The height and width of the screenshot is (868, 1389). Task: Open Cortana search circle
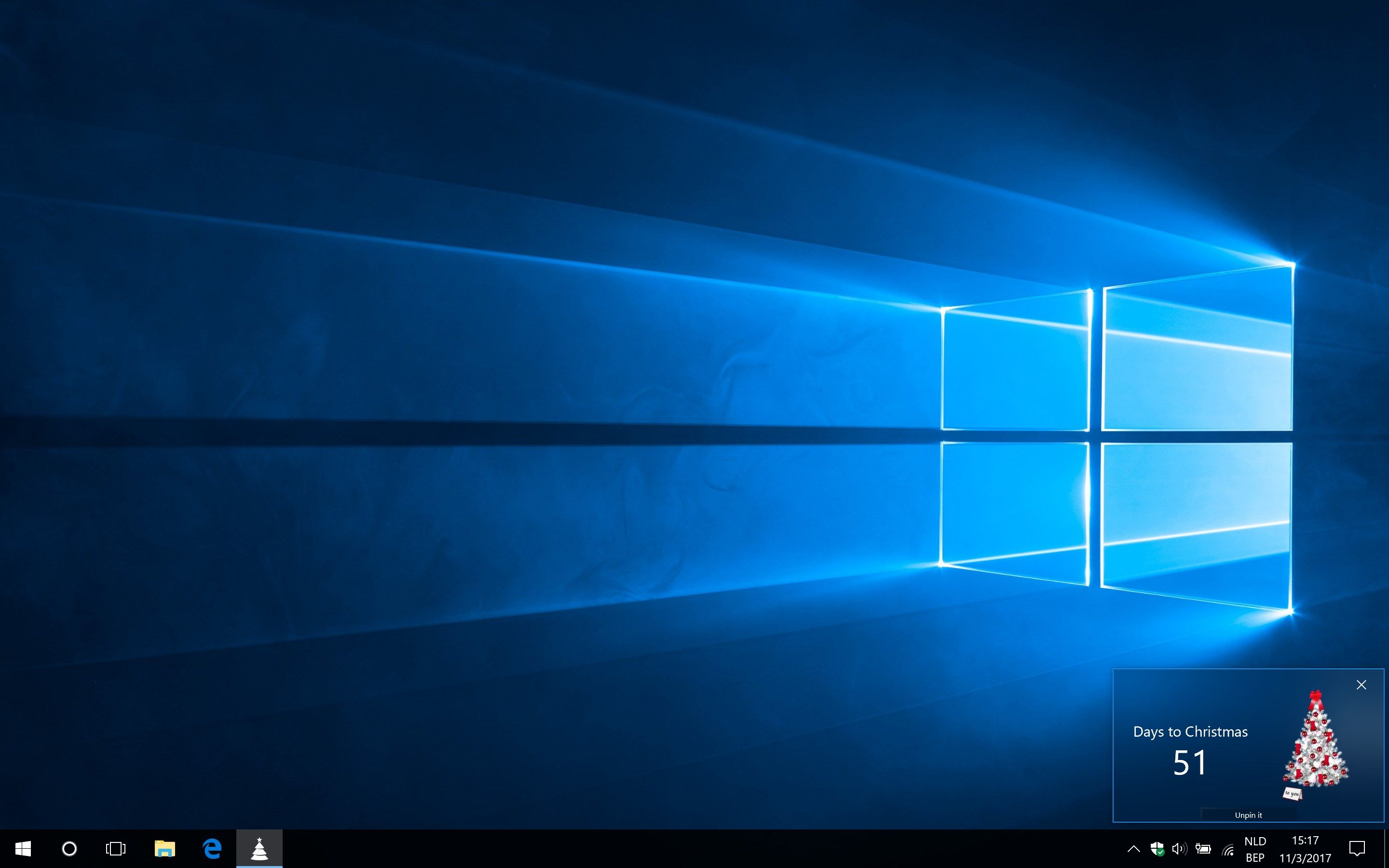69,849
